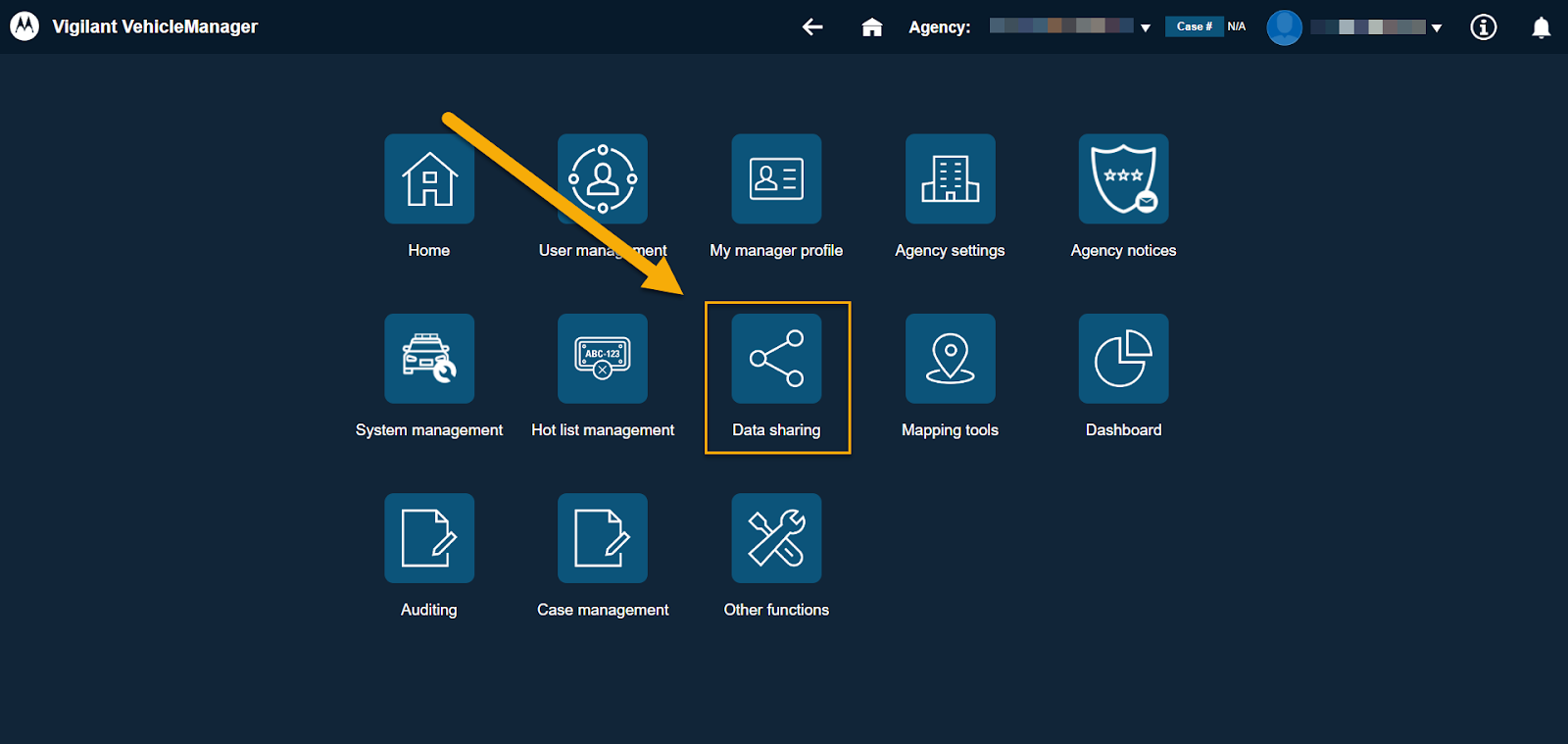Go back using header arrow
This screenshot has width=1568, height=744.
click(x=812, y=26)
